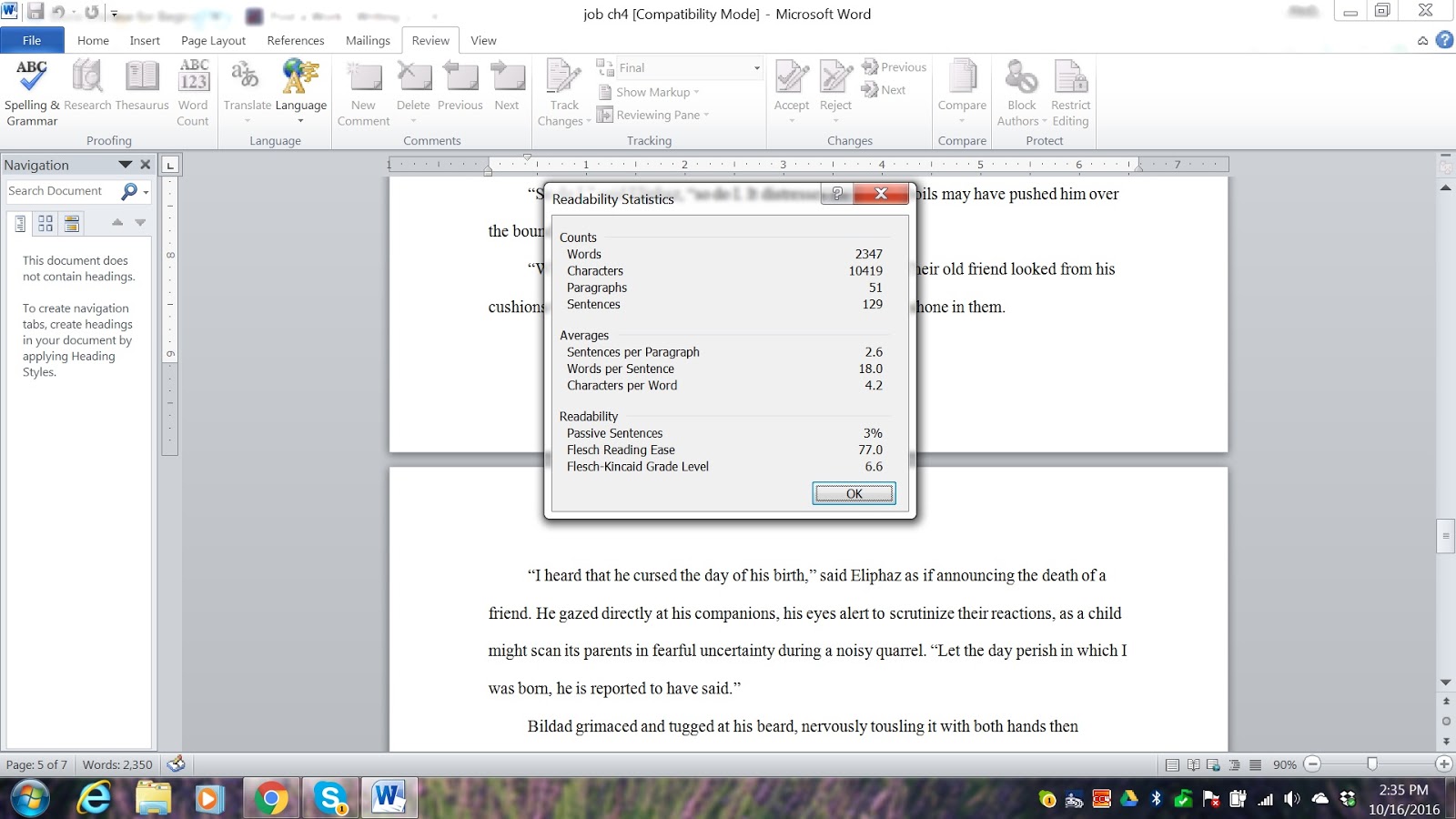Go to Next comment in Comments group
Screen dimensions: 1456x819
(507, 86)
